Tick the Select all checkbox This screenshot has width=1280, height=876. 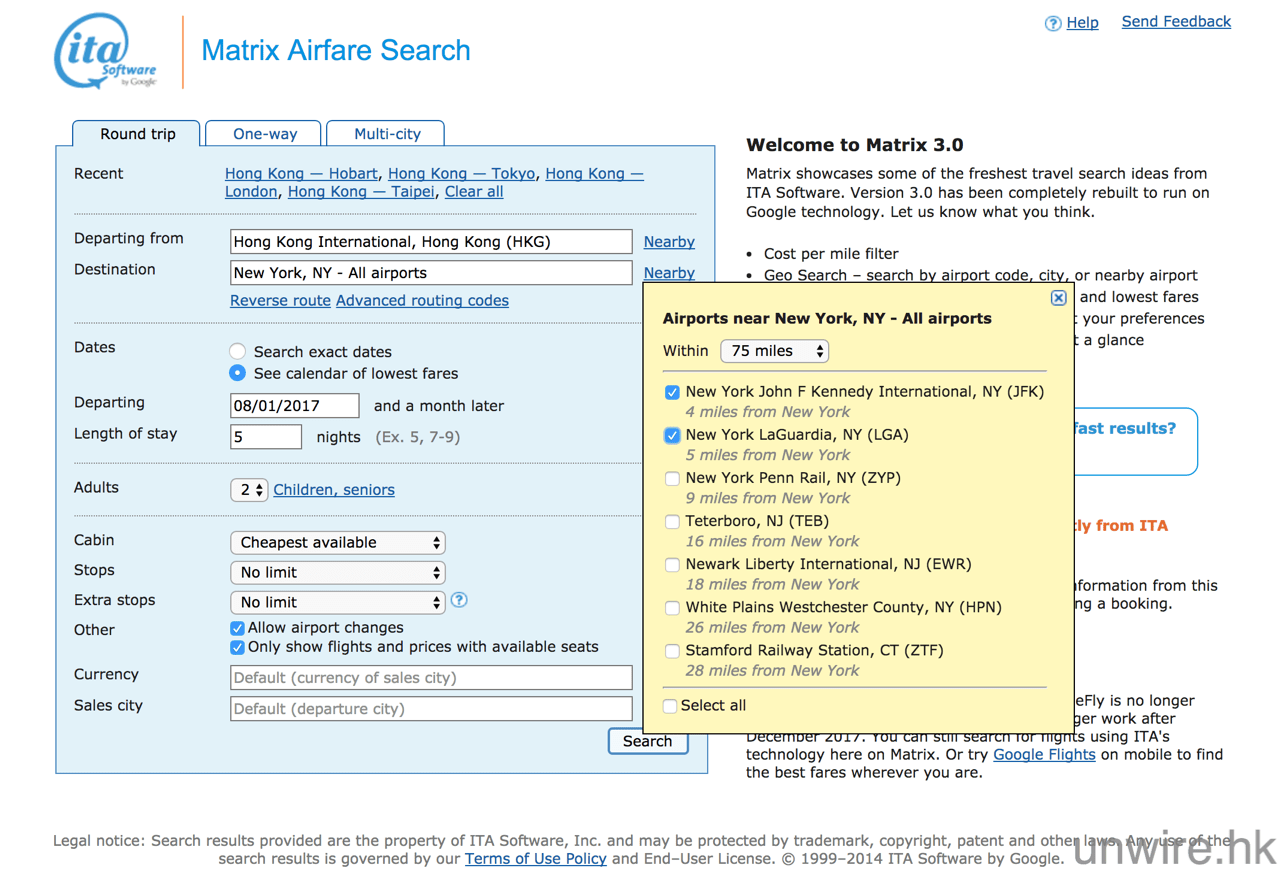[671, 706]
